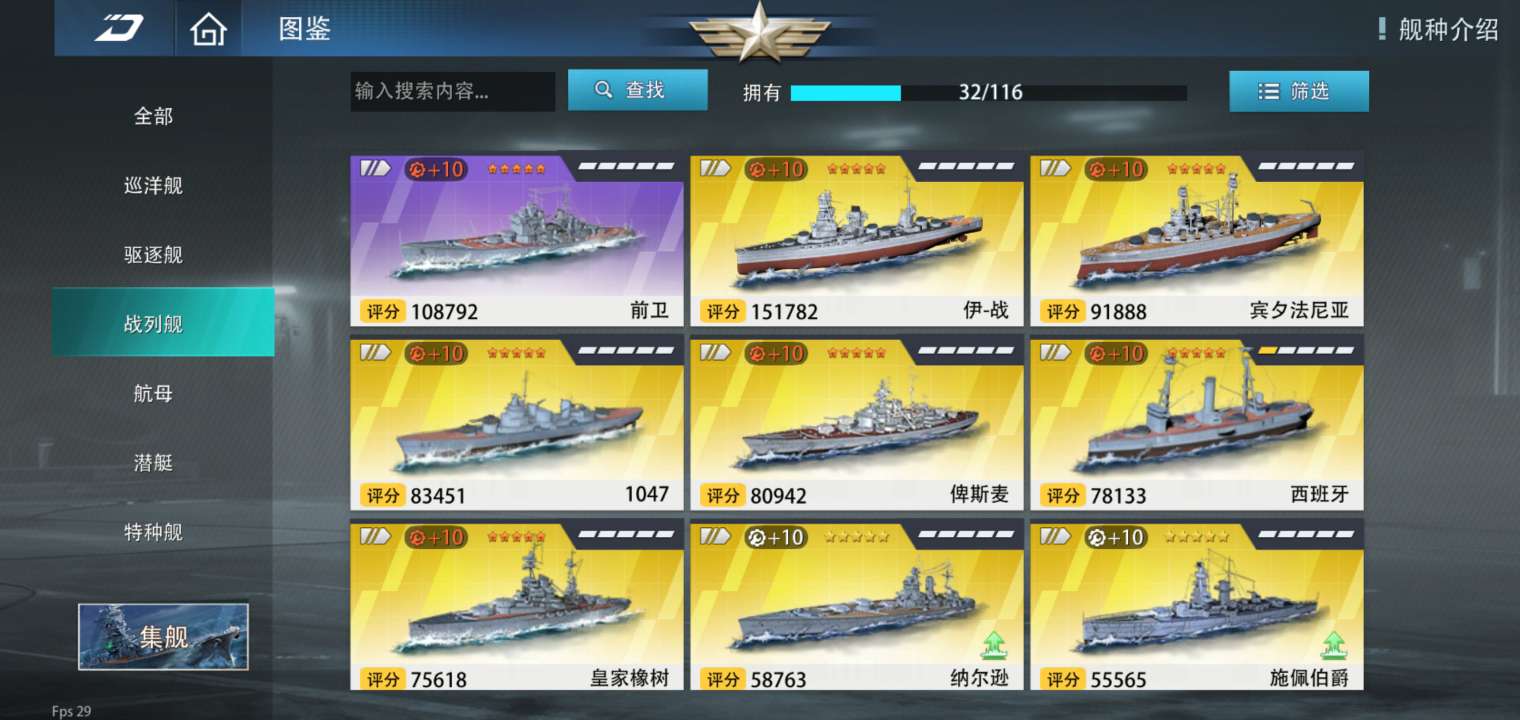Click the 评分 label on 伊-战 card
1520x720 pixels.
coord(722,311)
